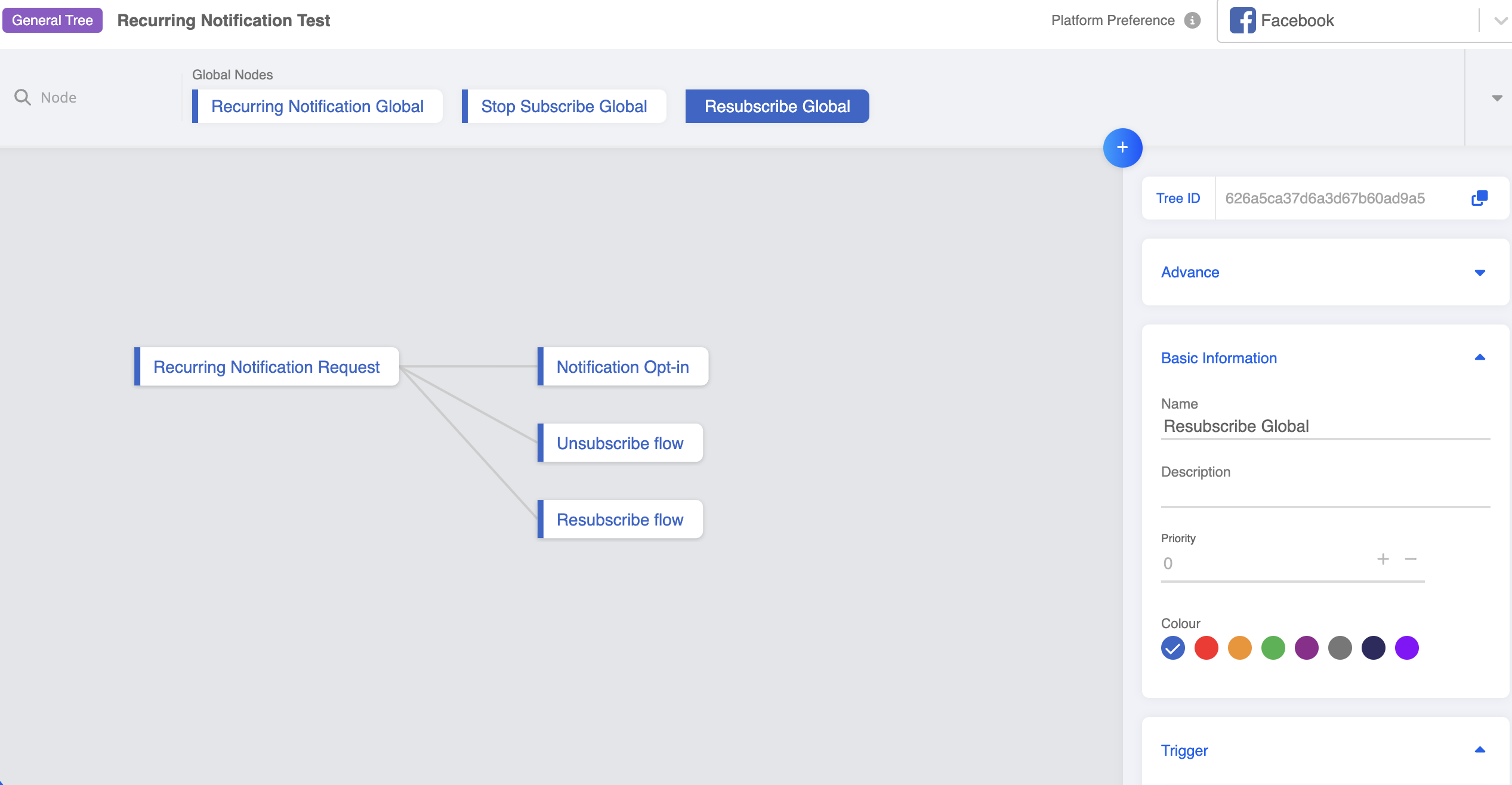Open the Notification Opt-in node
Image resolution: width=1512 pixels, height=785 pixels.
pyautogui.click(x=622, y=367)
